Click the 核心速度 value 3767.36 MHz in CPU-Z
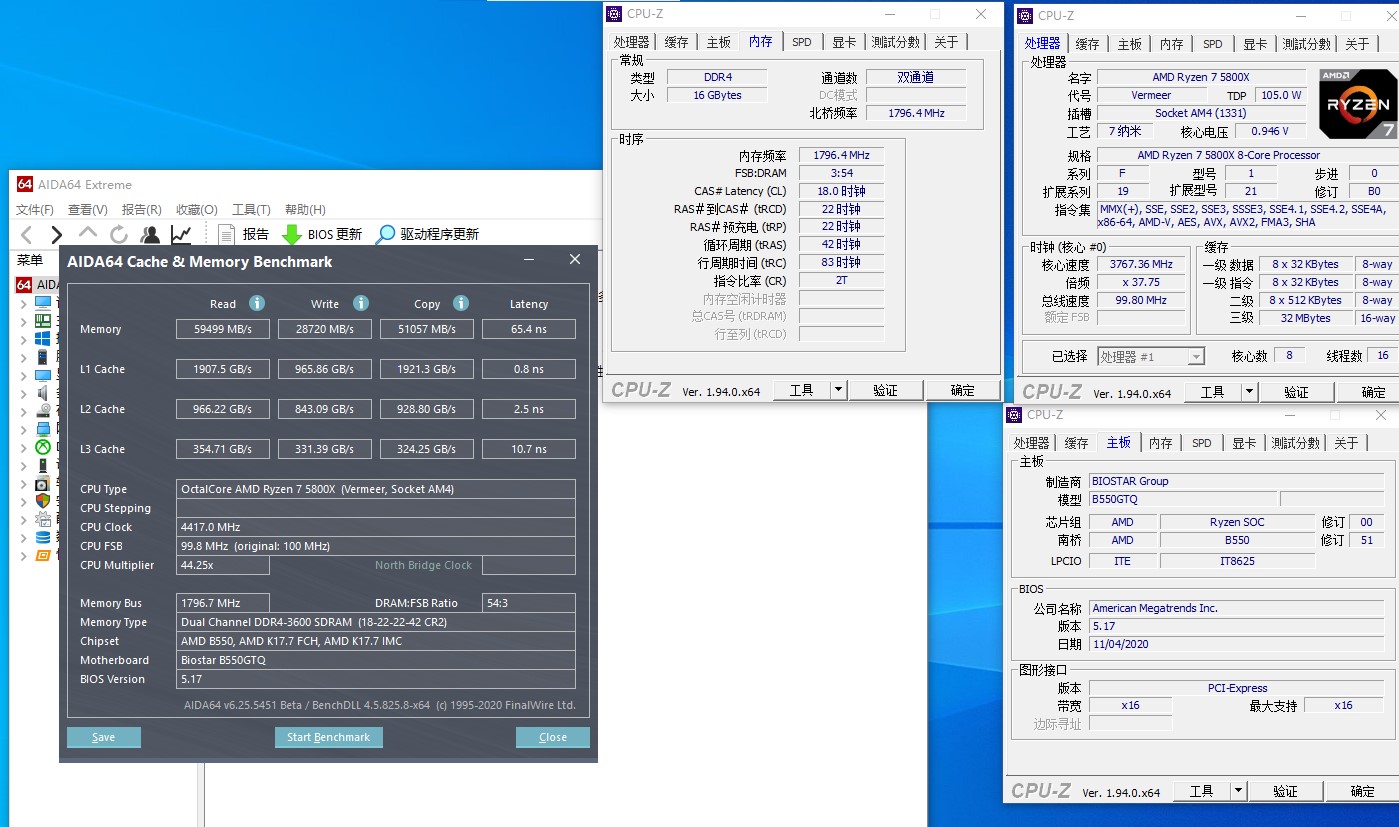 point(1141,264)
